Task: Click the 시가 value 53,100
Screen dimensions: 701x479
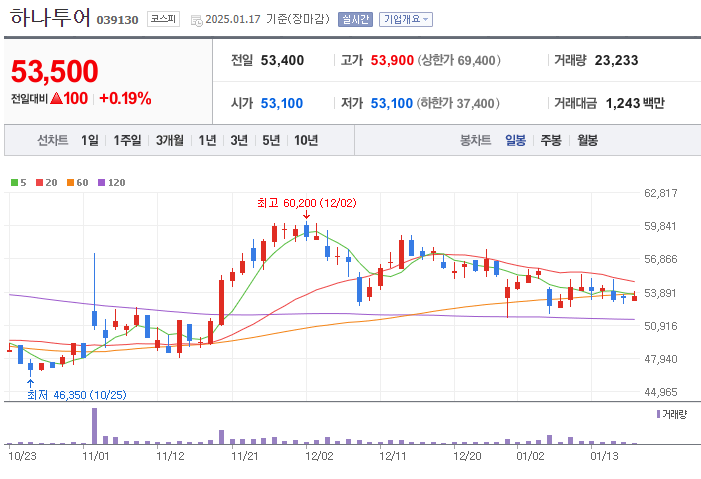Action: pos(282,103)
